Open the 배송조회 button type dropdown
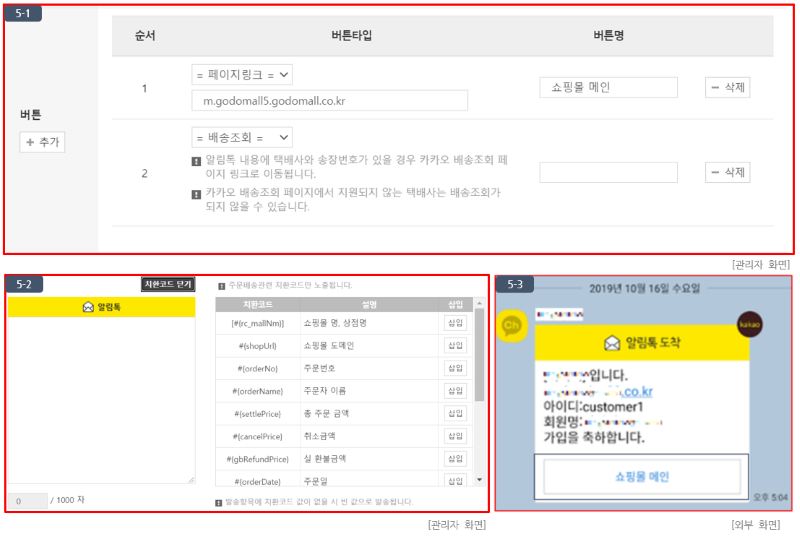Screen dimensions: 800x537 241,137
